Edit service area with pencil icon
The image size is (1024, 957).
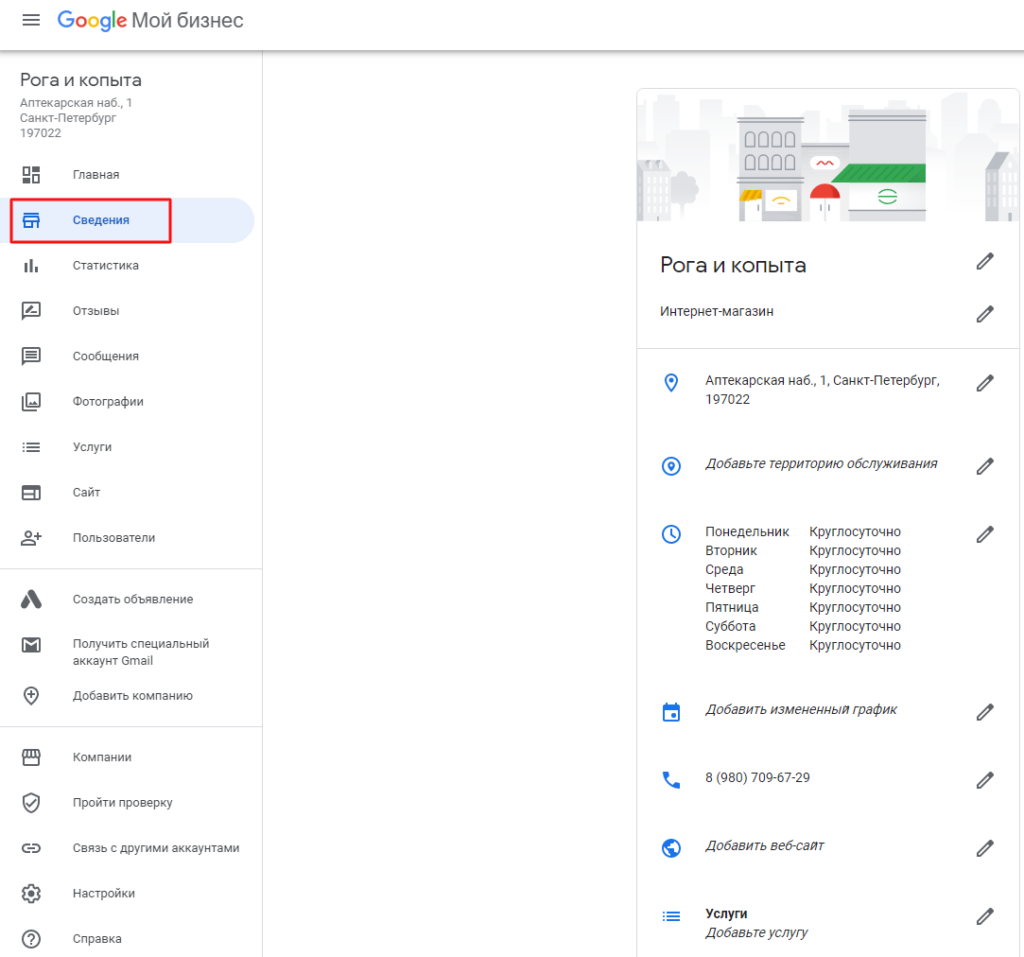pos(985,466)
